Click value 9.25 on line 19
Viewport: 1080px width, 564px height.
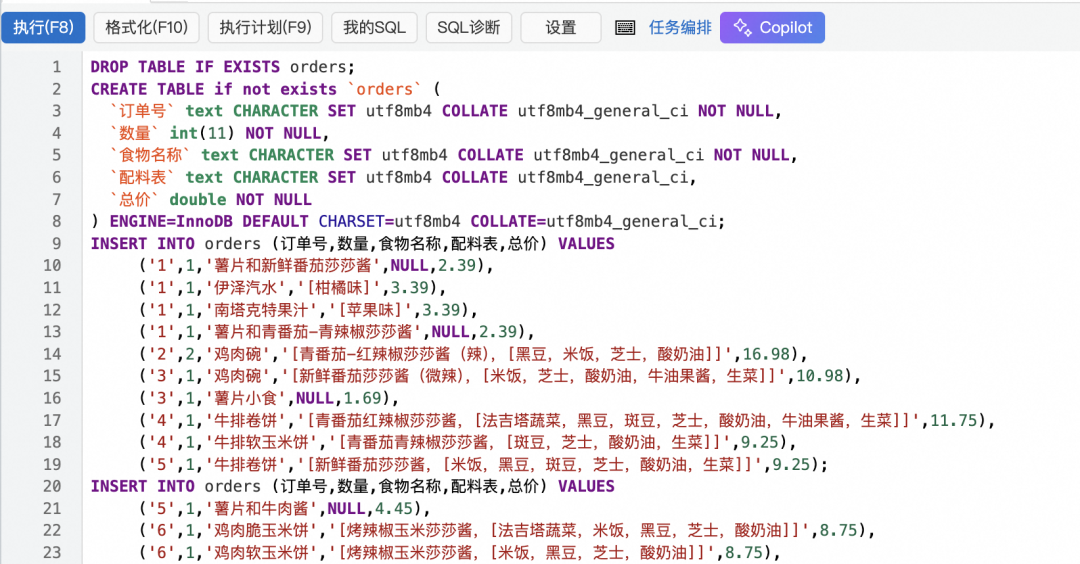click(x=791, y=464)
